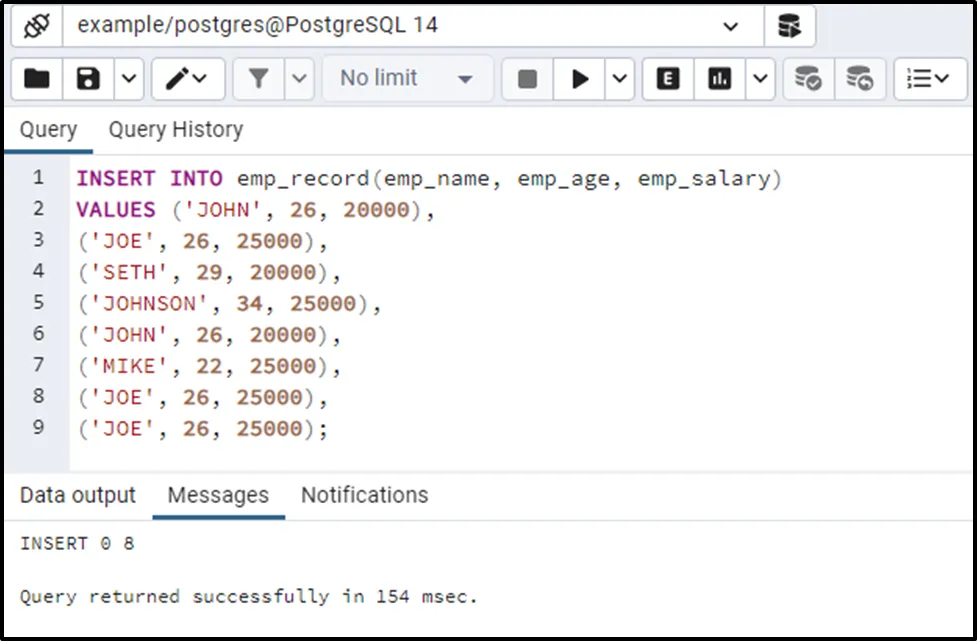The image size is (977, 641).
Task: Click the Explain Analyze chart icon
Action: (719, 79)
